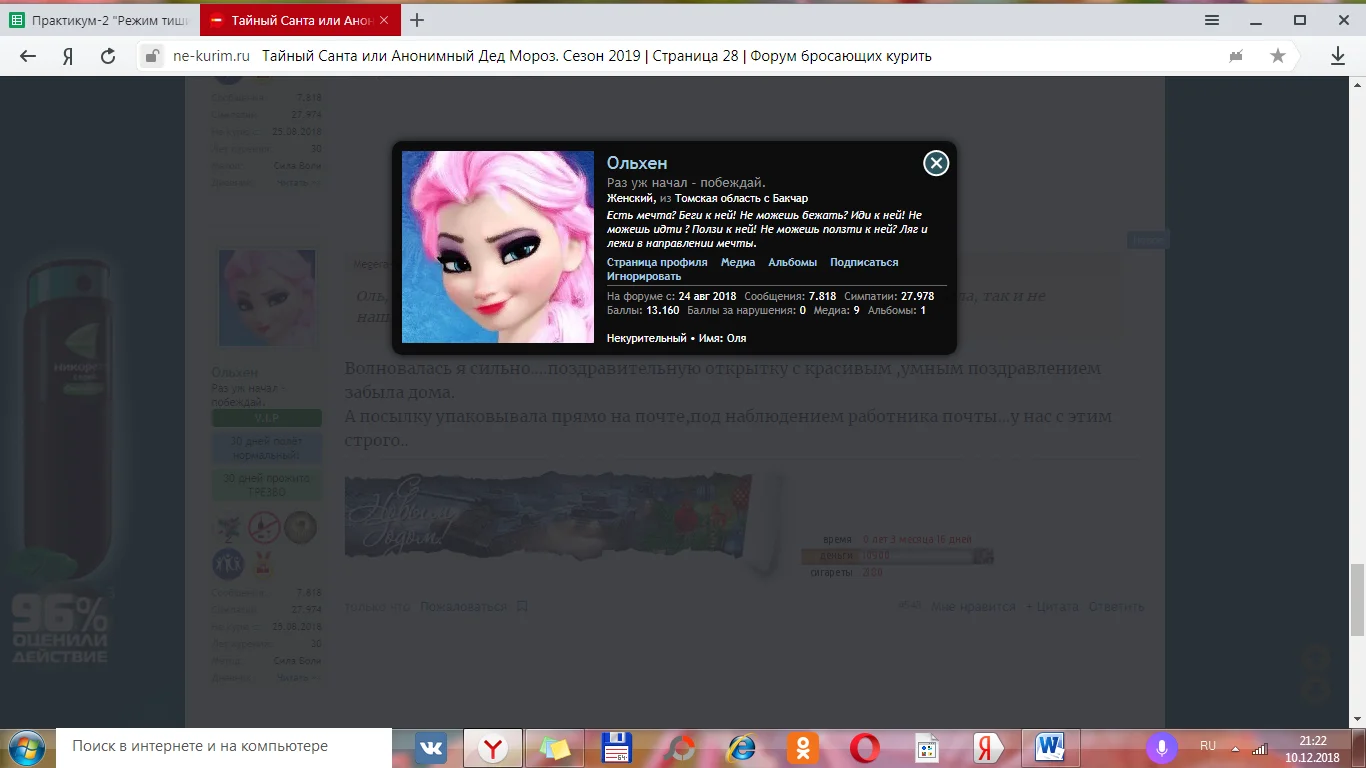Click the Yandex Browser taskbar icon
This screenshot has width=1366, height=768.
coord(492,747)
